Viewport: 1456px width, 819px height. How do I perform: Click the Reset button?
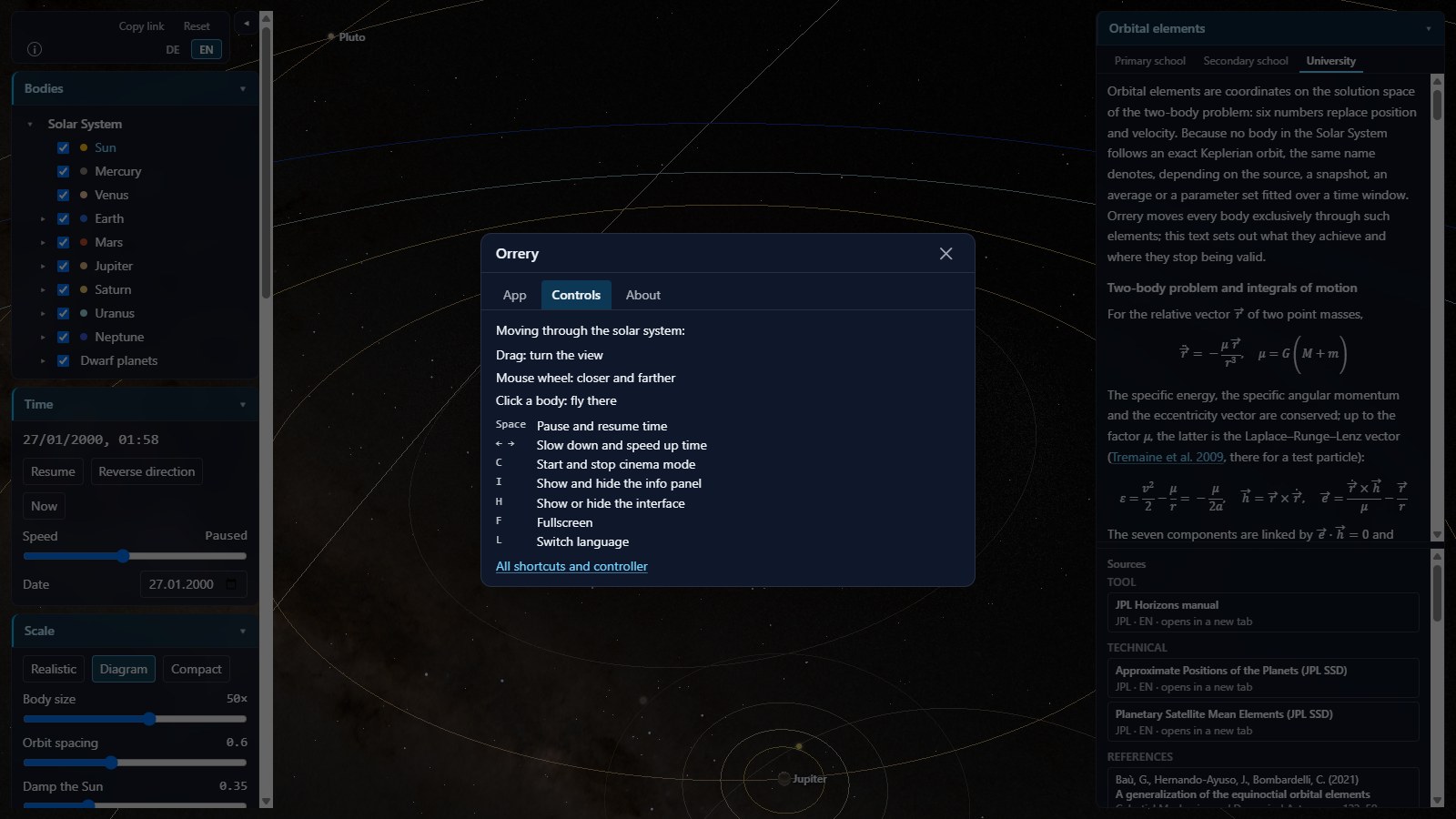click(197, 26)
